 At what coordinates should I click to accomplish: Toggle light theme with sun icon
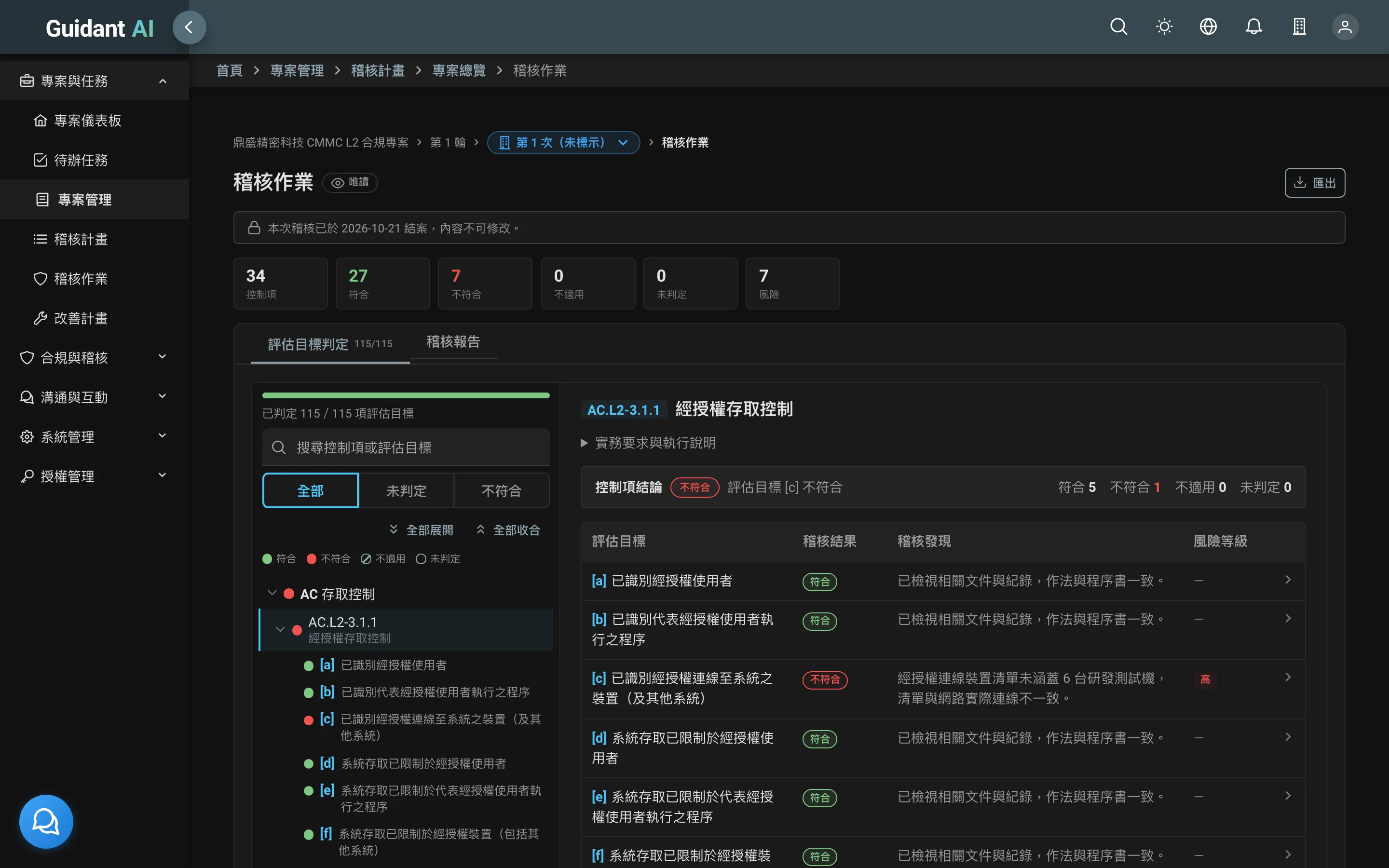tap(1164, 27)
